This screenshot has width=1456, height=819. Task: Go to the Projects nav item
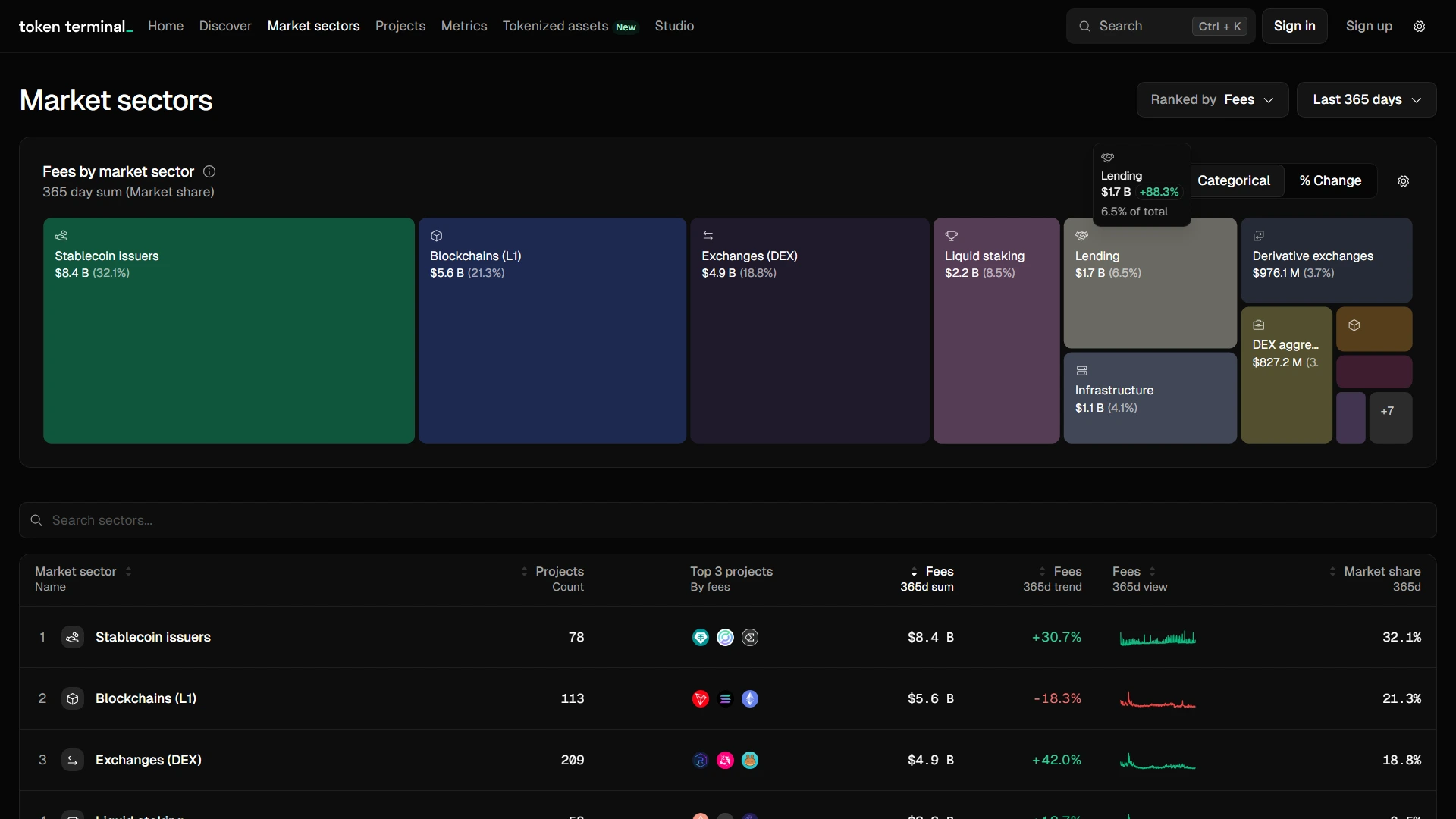(x=400, y=27)
